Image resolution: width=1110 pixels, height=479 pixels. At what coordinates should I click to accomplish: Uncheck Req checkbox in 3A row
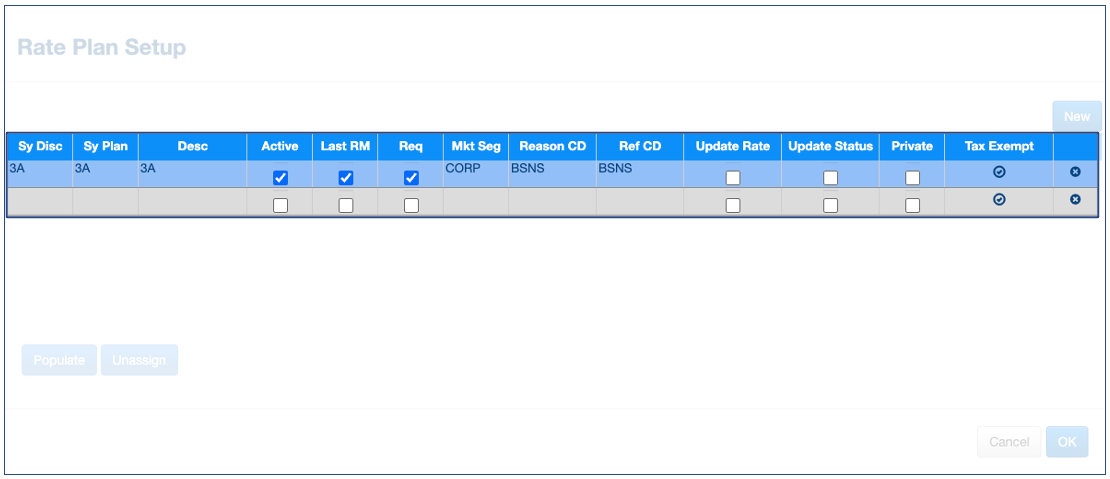click(x=411, y=178)
